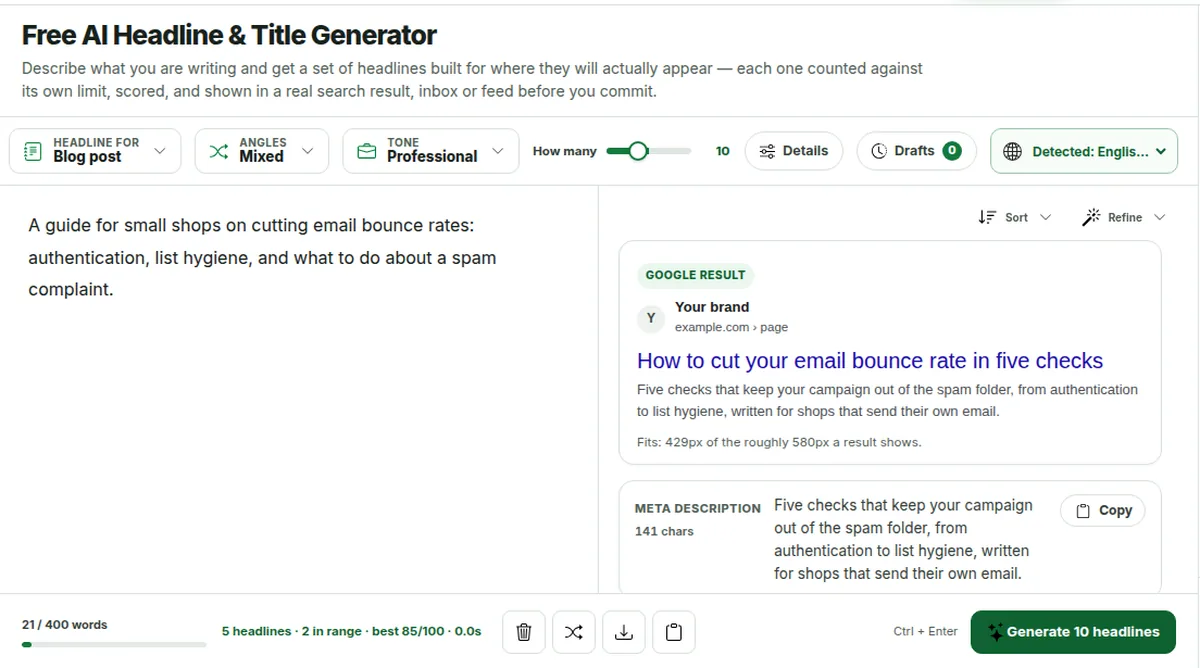Click the 'Ctrl + Enter' shortcut hint

[x=925, y=632]
